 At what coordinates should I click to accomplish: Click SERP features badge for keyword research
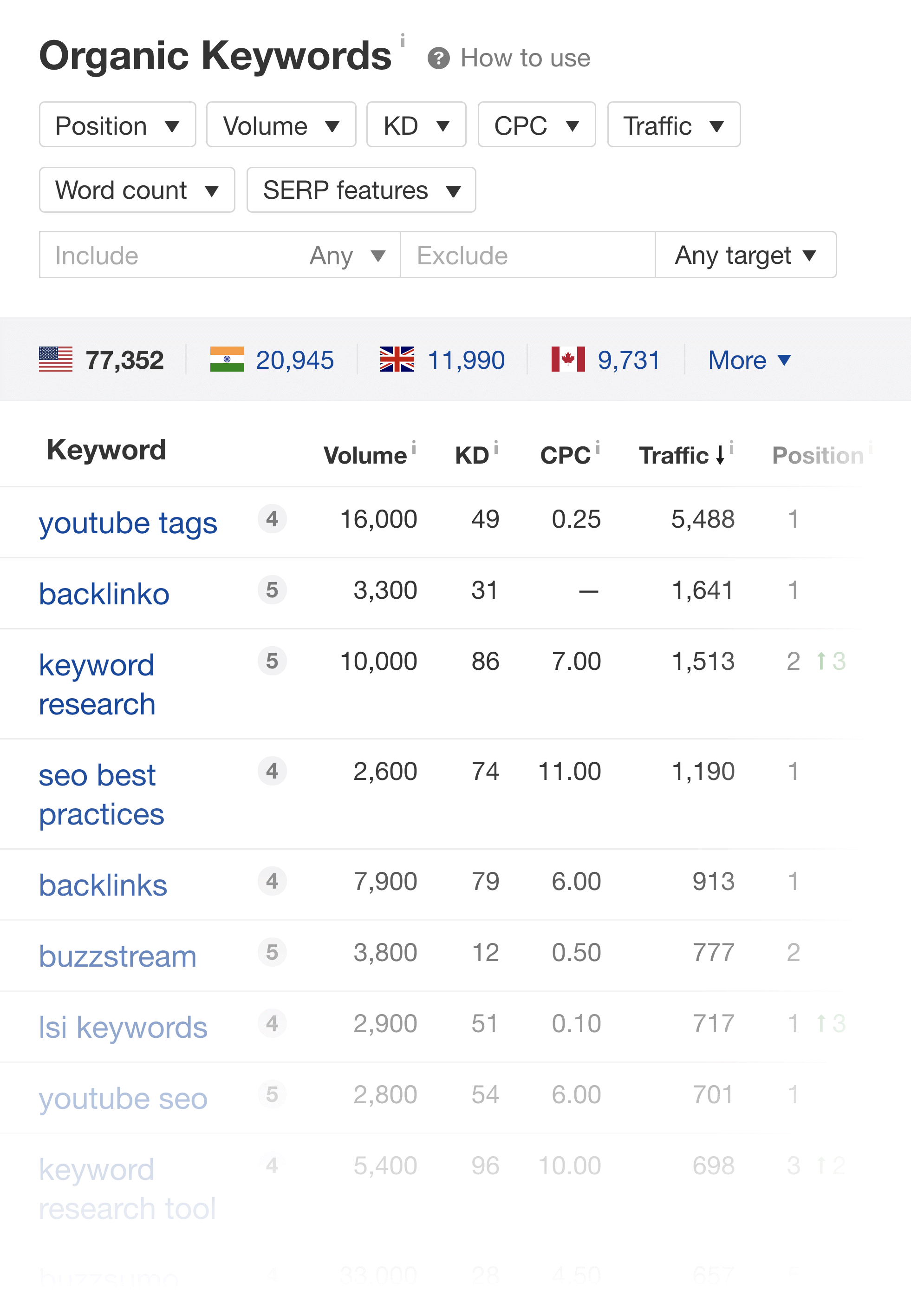(272, 661)
